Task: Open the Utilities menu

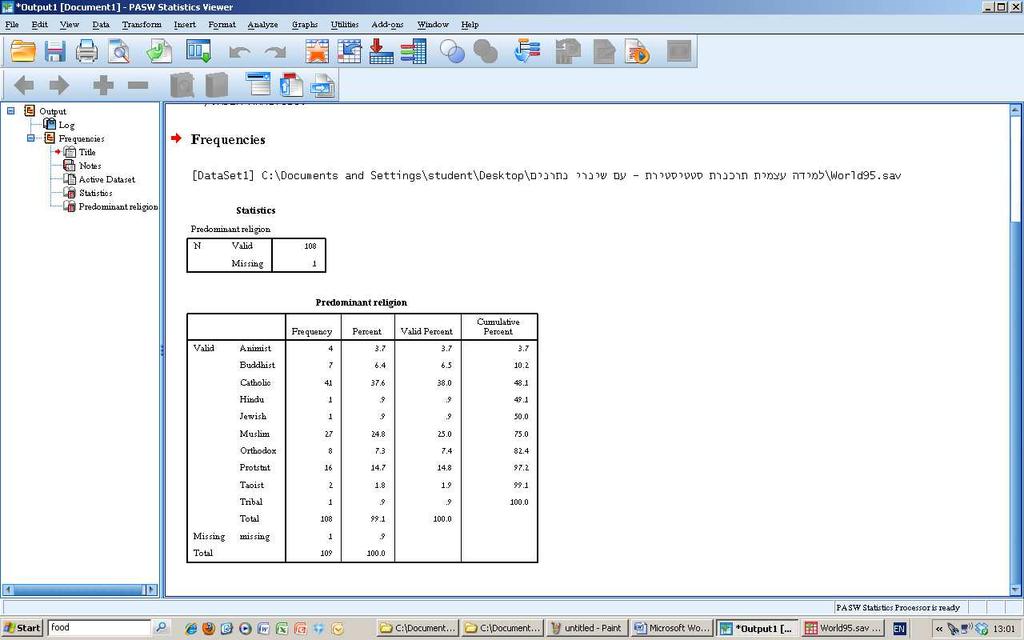Action: (344, 25)
